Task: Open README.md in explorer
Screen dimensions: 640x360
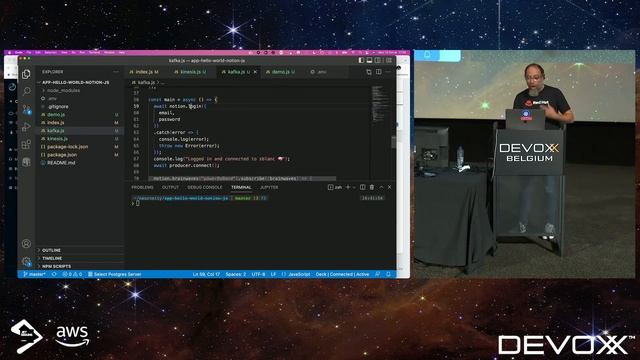Action: (80, 163)
